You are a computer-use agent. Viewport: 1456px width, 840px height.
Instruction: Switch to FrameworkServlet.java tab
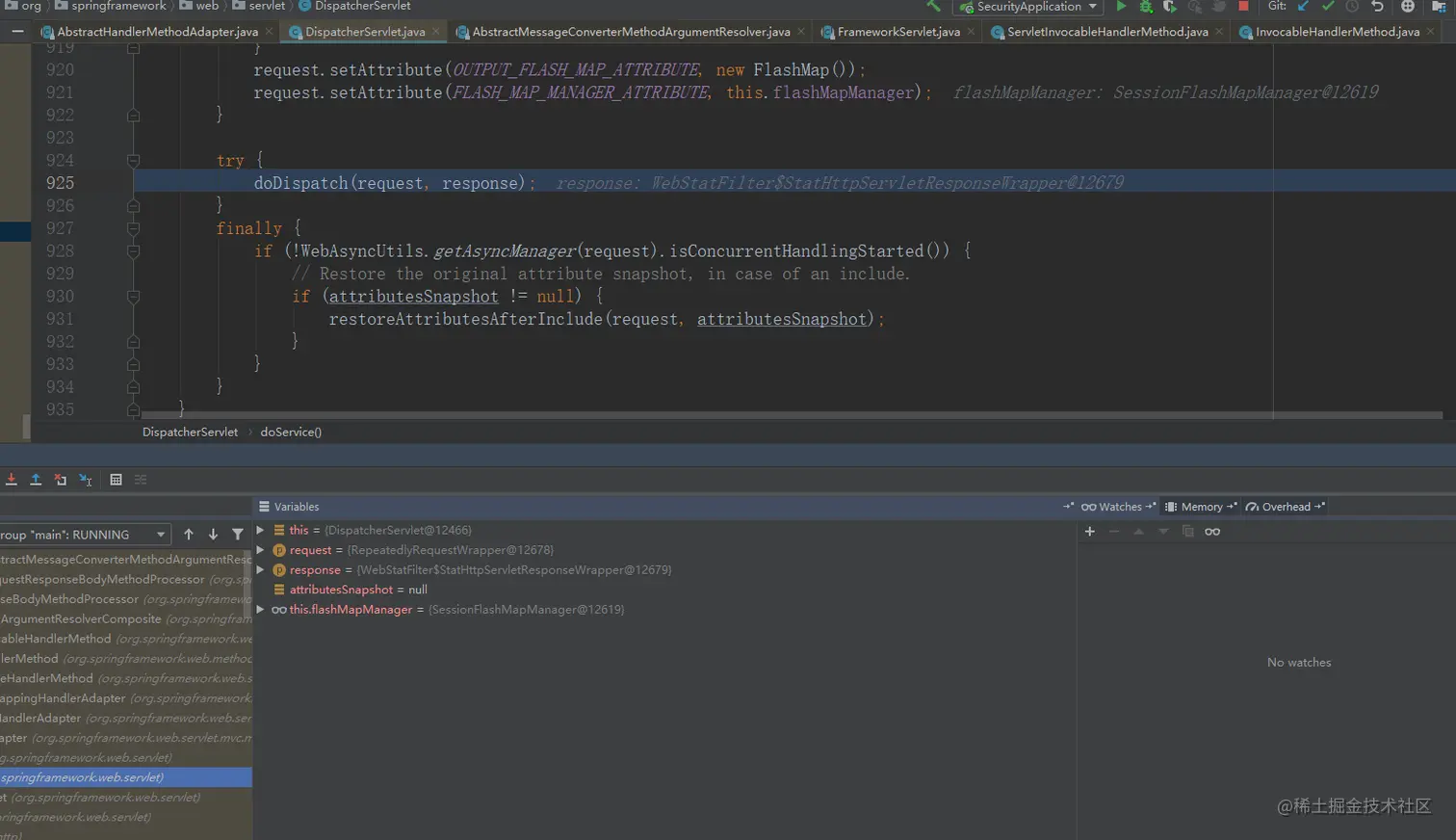click(x=898, y=32)
